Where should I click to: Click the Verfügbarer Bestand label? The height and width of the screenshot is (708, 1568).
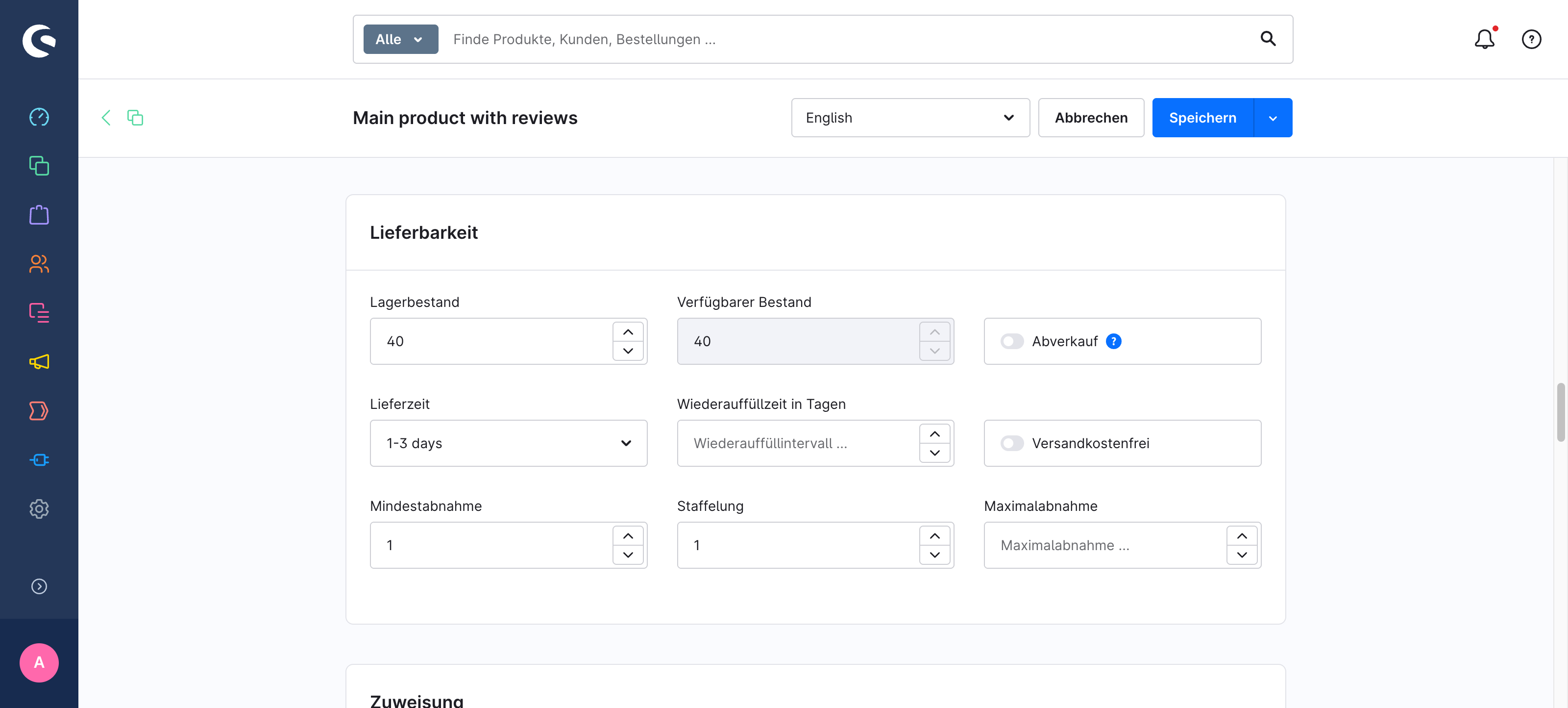744,302
